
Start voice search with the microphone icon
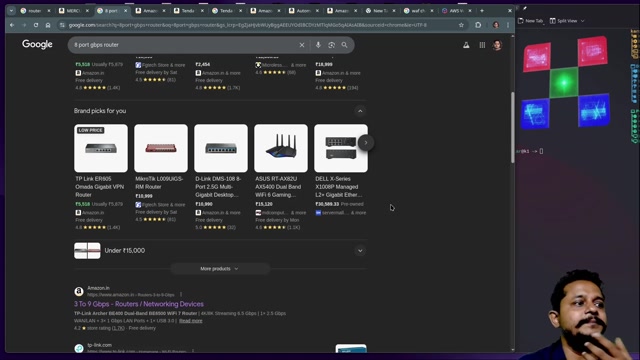(x=318, y=45)
